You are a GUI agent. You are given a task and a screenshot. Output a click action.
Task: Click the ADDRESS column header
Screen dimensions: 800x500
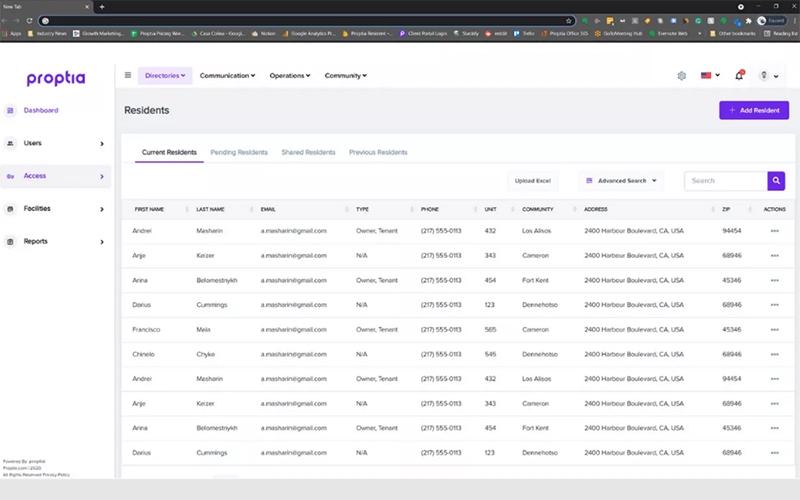(596, 209)
